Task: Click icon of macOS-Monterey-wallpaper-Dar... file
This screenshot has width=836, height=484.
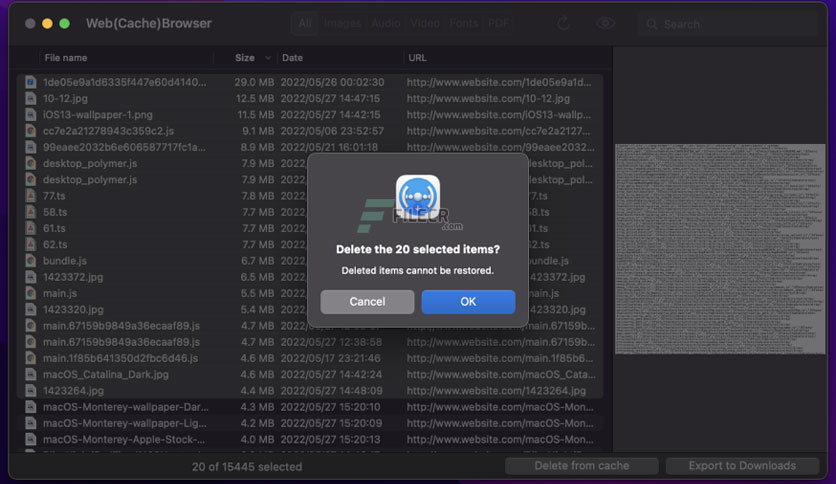Action: (x=31, y=407)
